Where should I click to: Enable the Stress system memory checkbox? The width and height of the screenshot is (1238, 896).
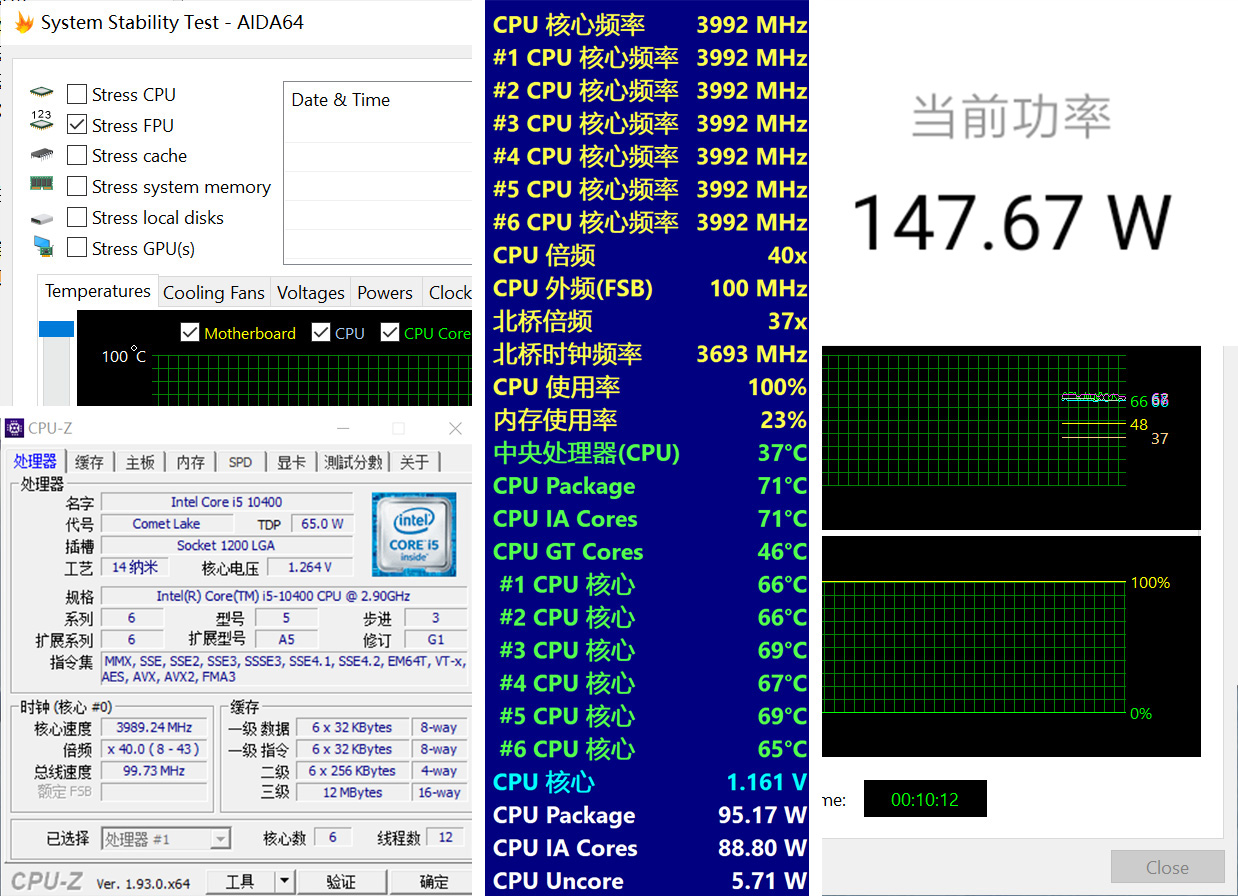(76, 186)
